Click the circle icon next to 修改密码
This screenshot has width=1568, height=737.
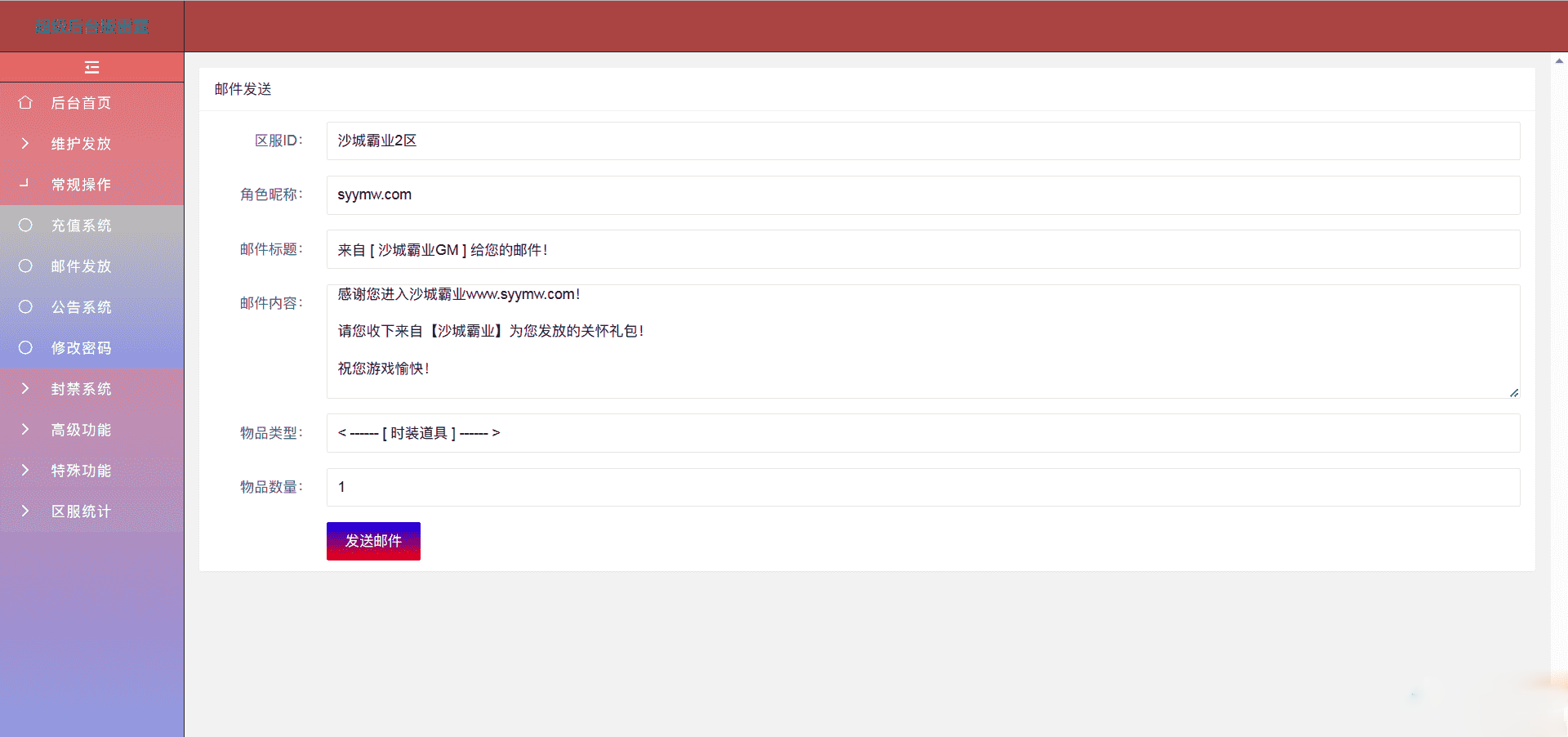point(25,347)
